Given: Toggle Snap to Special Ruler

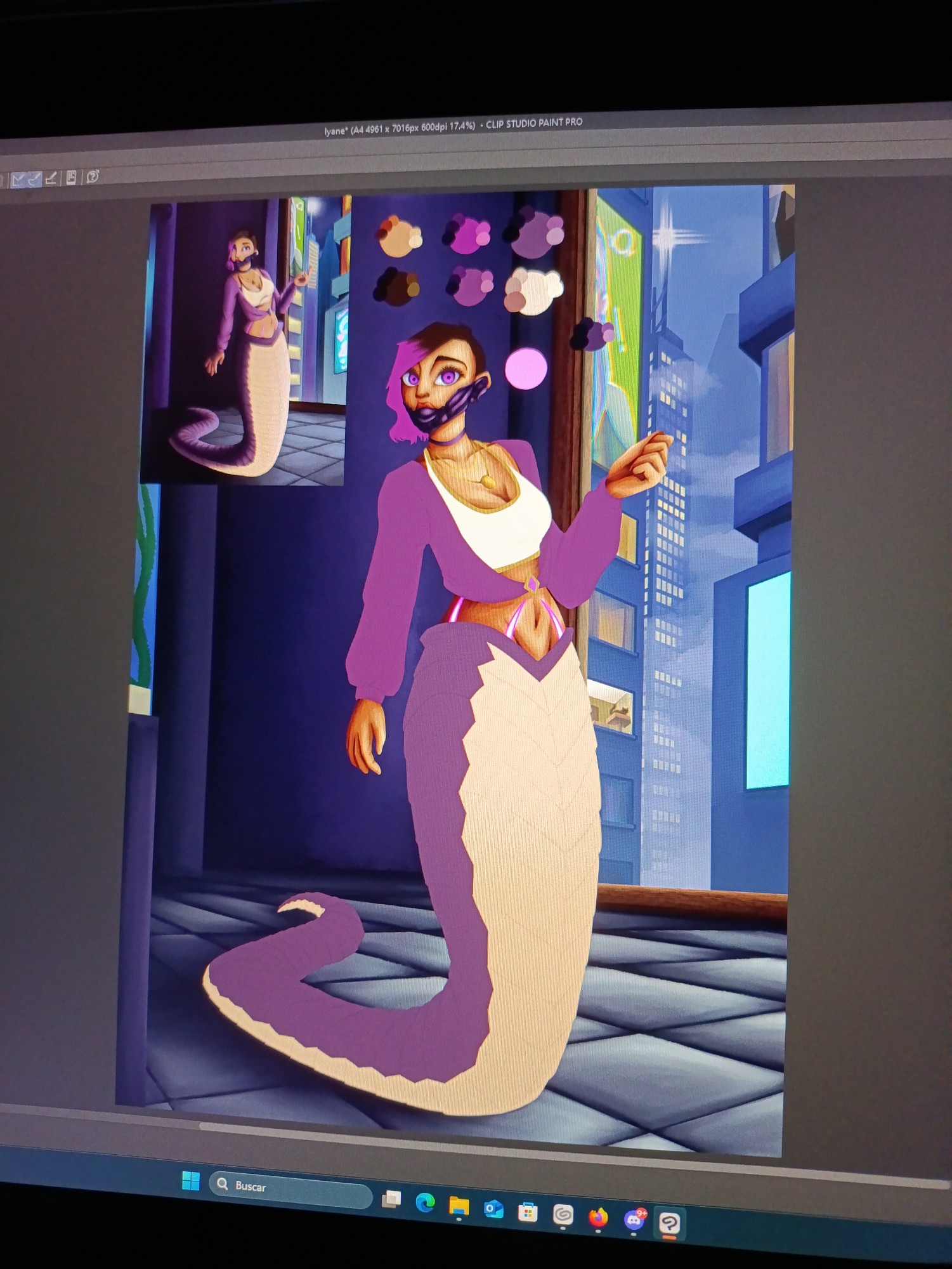Looking at the screenshot, I should pyautogui.click(x=35, y=180).
